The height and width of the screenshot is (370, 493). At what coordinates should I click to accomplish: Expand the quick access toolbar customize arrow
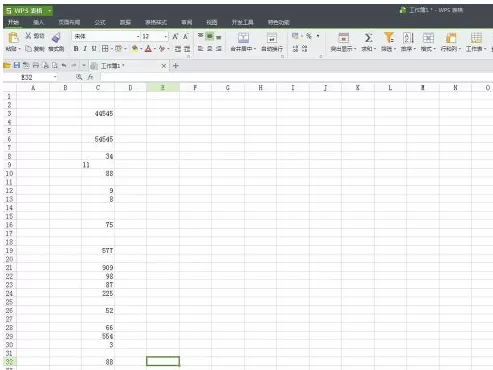click(84, 66)
